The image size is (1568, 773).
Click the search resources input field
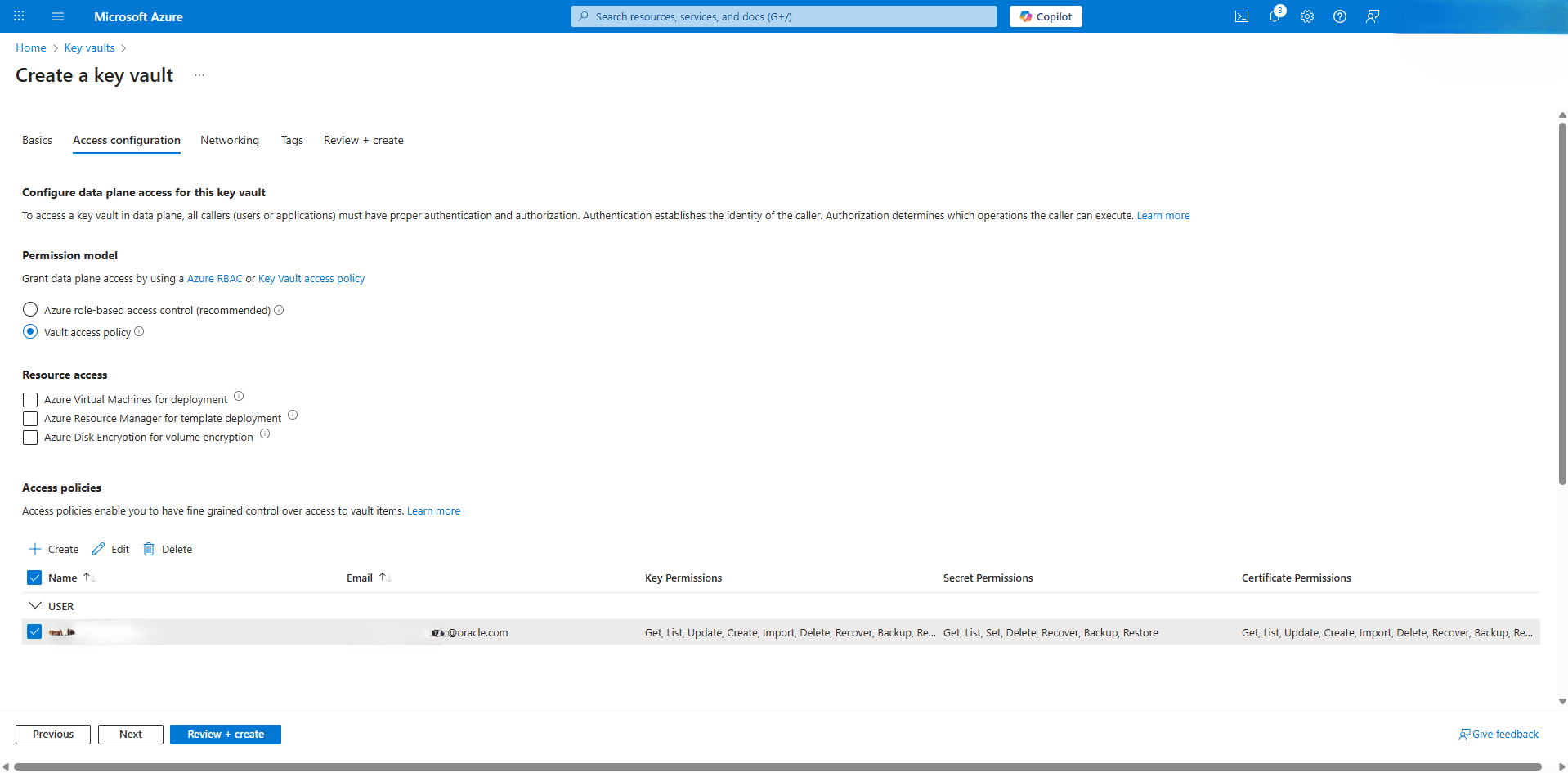pyautogui.click(x=782, y=16)
